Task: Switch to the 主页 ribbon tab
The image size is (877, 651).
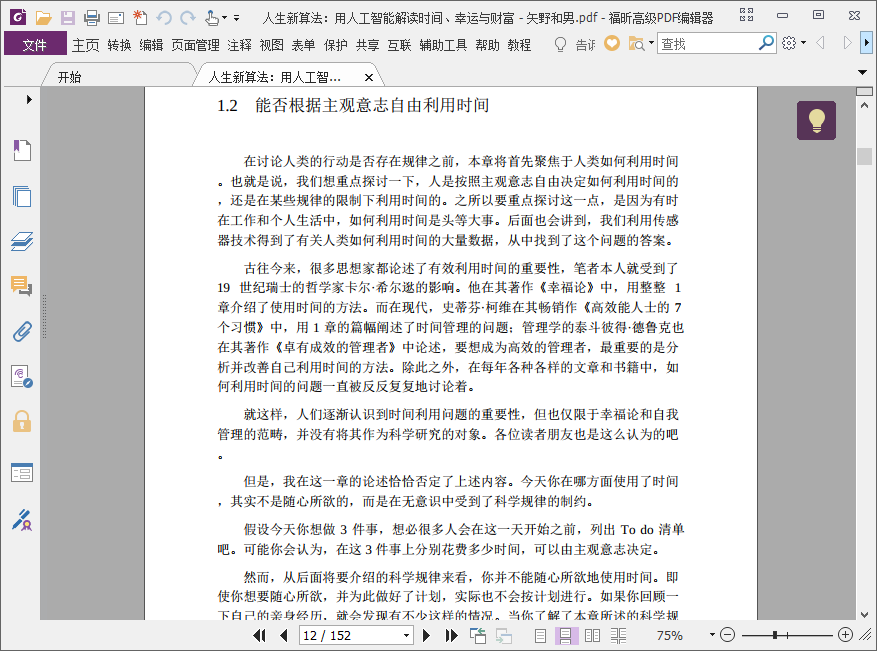Action: point(86,45)
